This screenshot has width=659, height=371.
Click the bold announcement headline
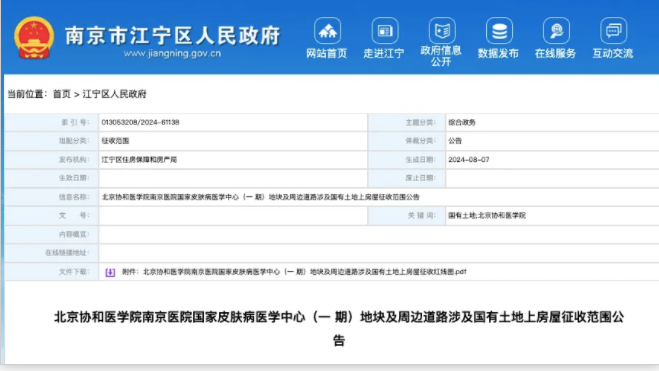pyautogui.click(x=339, y=328)
